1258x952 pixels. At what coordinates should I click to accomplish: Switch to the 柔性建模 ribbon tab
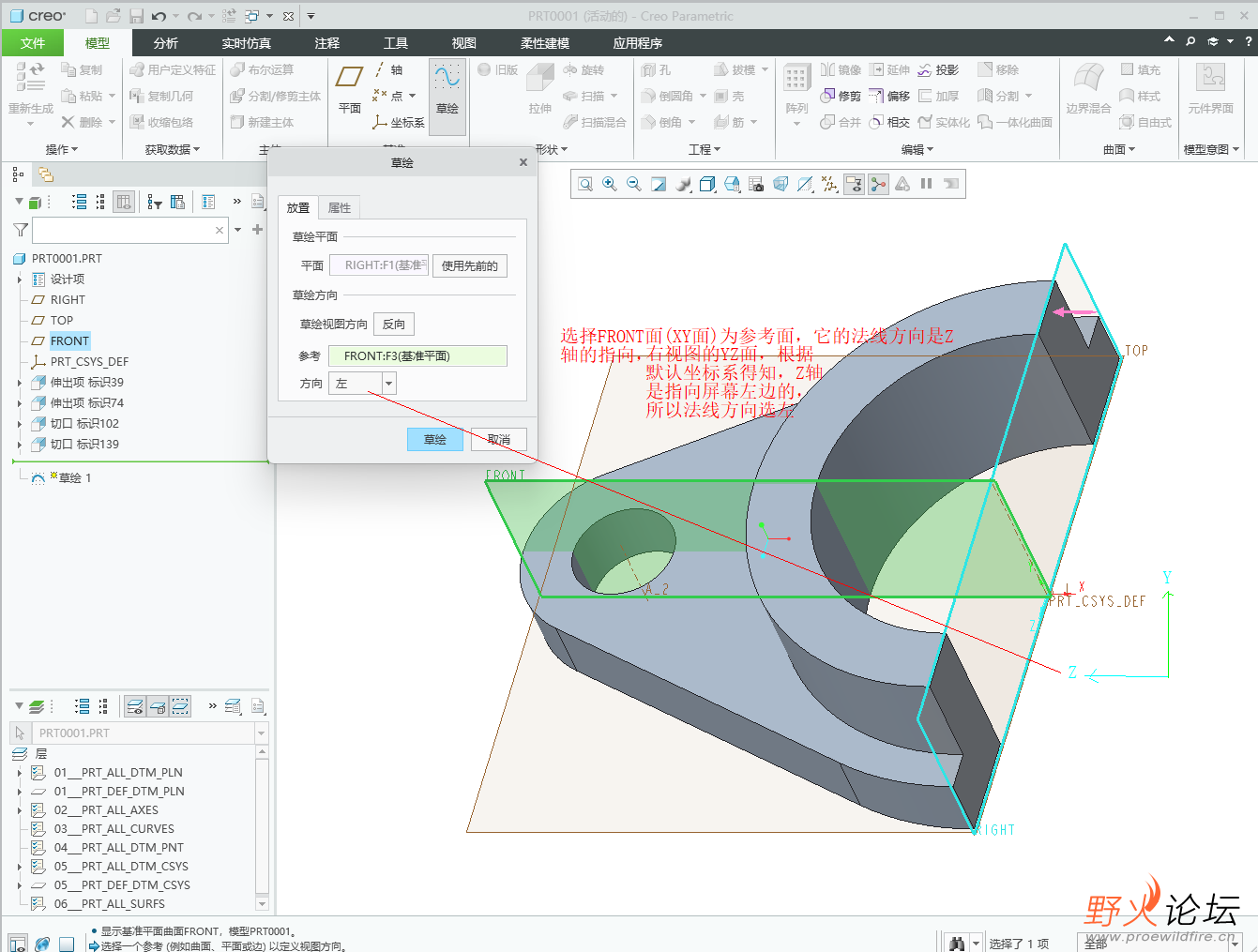coord(545,43)
